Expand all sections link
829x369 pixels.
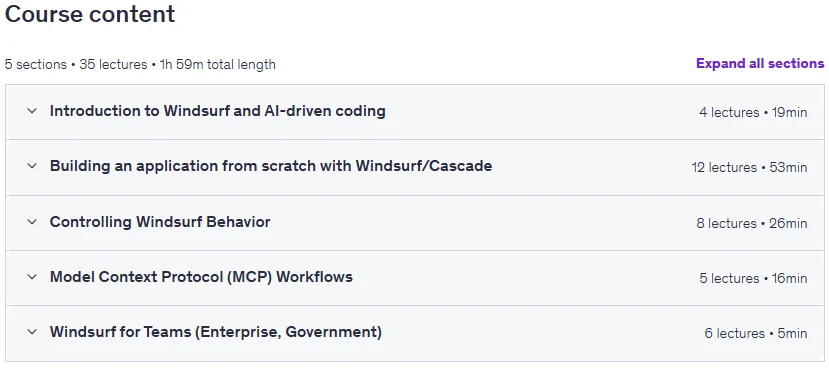click(760, 63)
